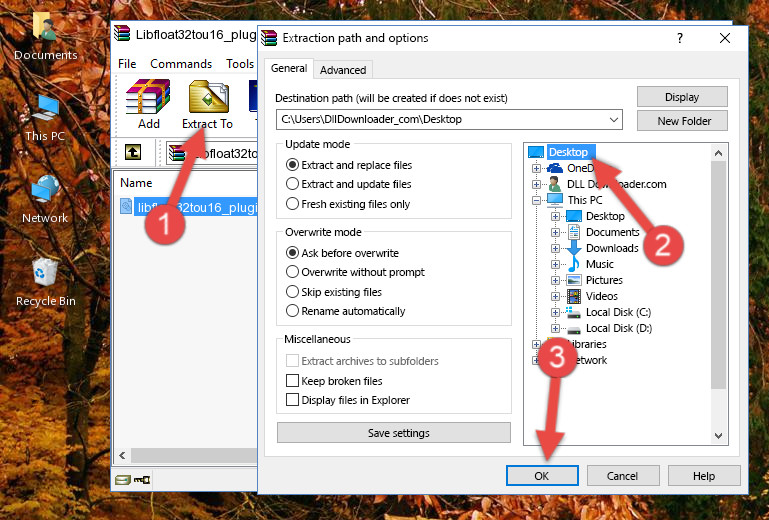Select the Documents folder in the tree

point(613,232)
